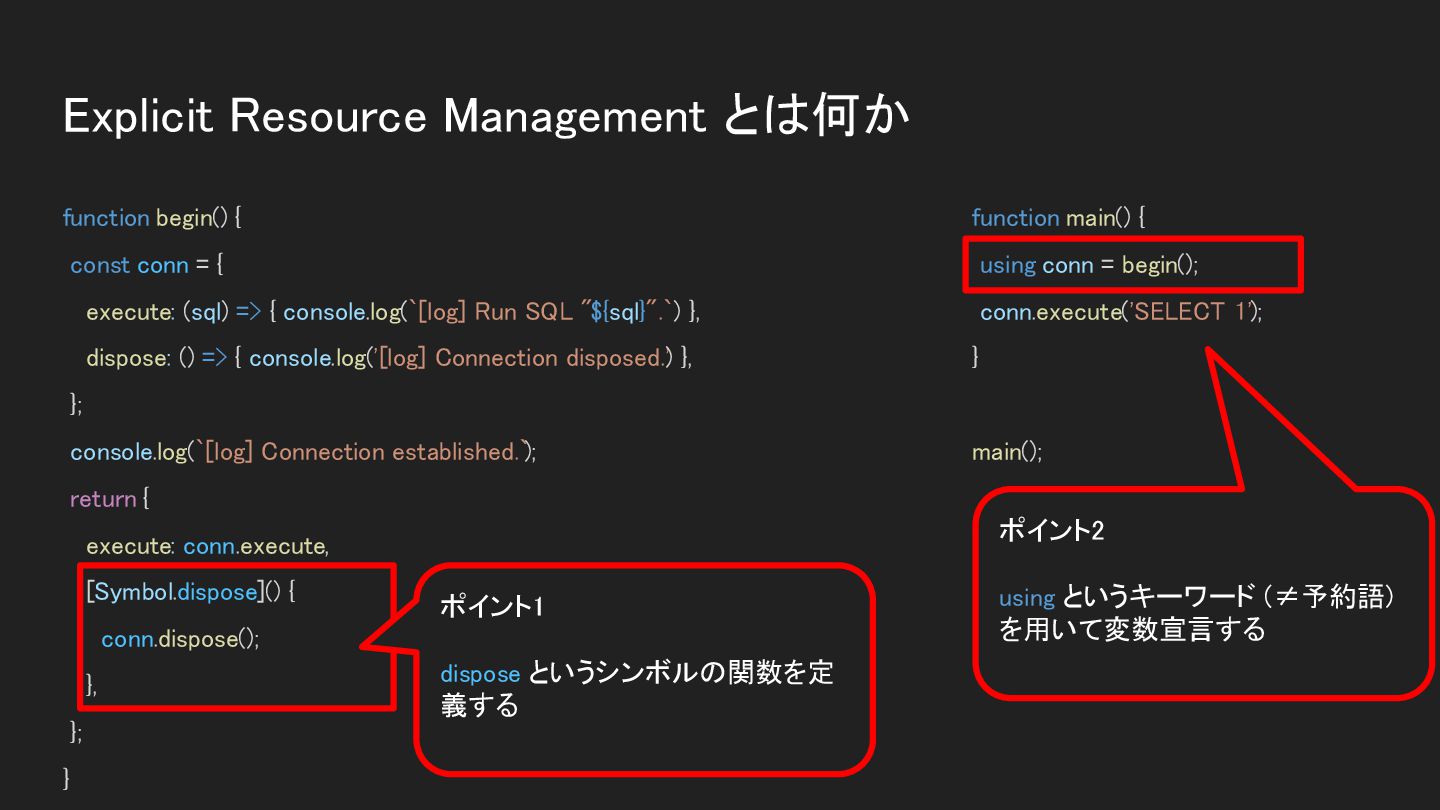1440x810 pixels.
Task: Click the "conn.execute('SELECT 1');" line
Action: [x=1121, y=312]
